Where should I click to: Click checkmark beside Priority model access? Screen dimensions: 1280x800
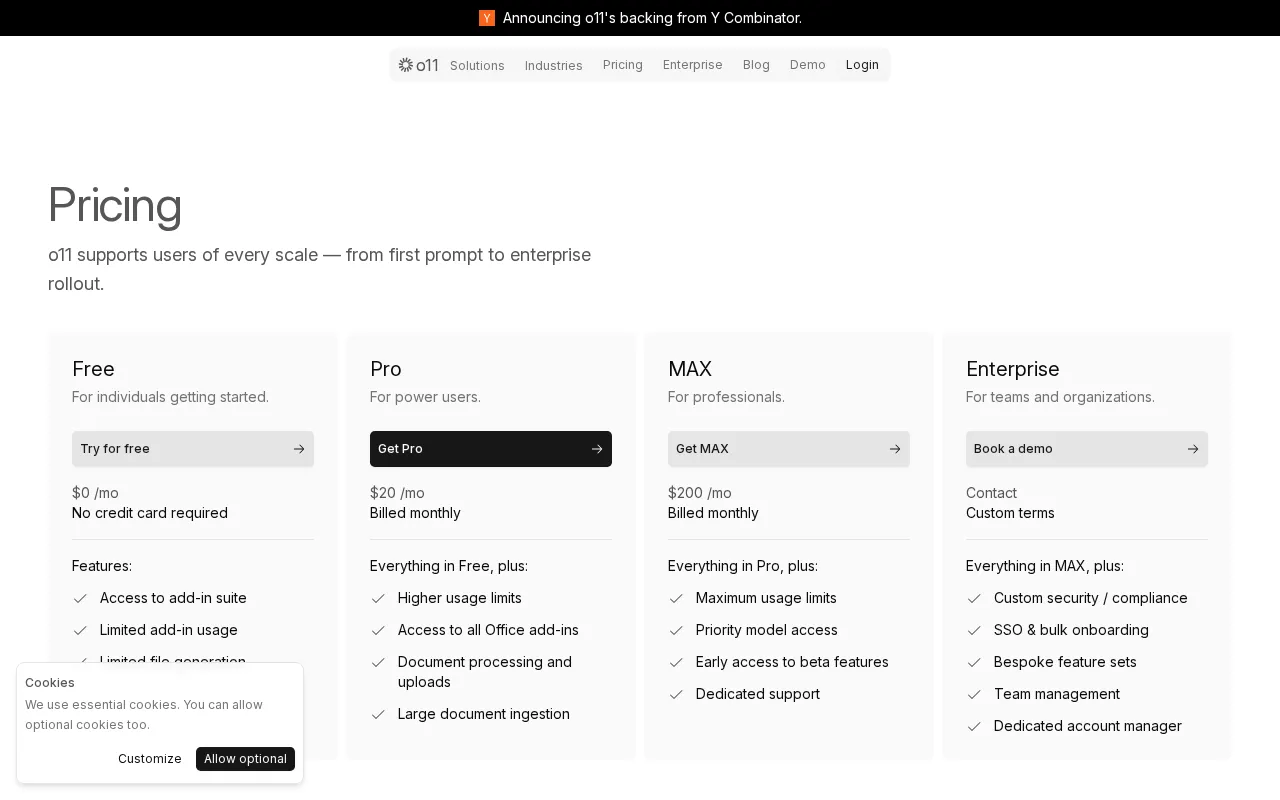pos(676,631)
